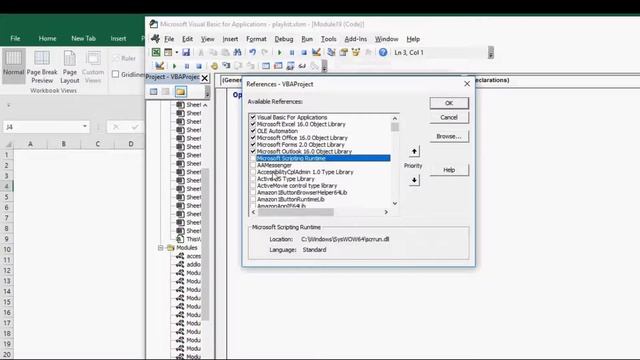Click Toggle Folders in Project pane
Image resolution: width=640 pixels, height=360 pixels.
click(x=181, y=91)
